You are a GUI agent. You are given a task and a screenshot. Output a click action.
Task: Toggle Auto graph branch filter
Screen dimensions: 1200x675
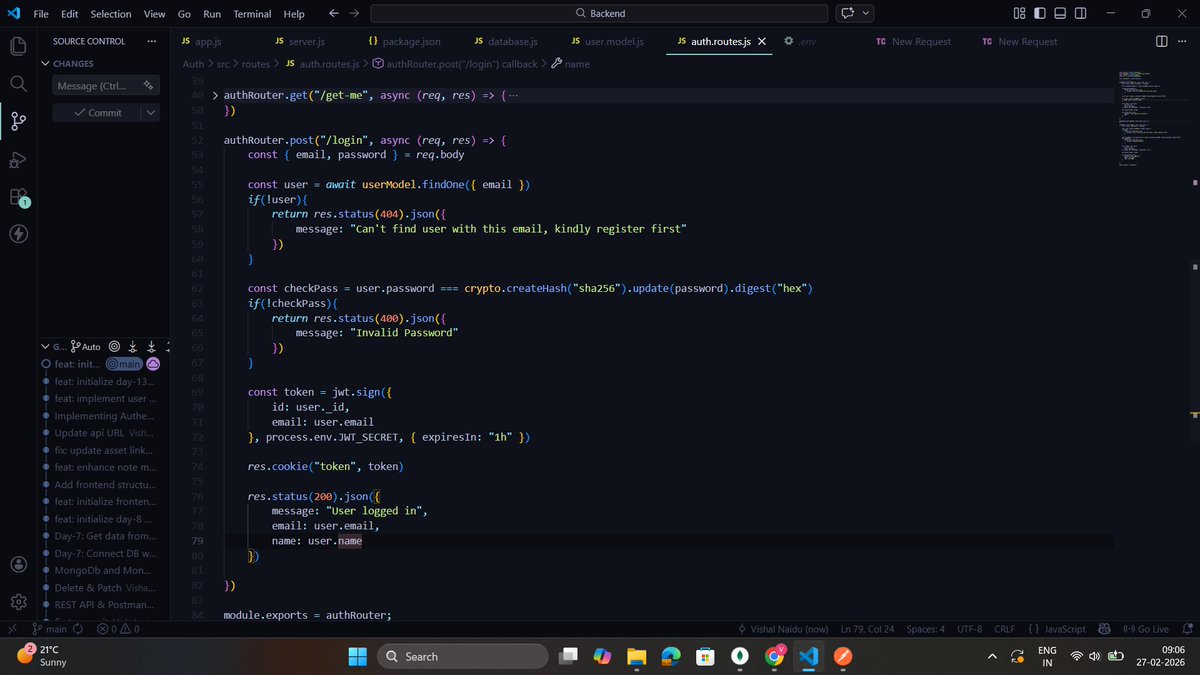pyautogui.click(x=85, y=346)
